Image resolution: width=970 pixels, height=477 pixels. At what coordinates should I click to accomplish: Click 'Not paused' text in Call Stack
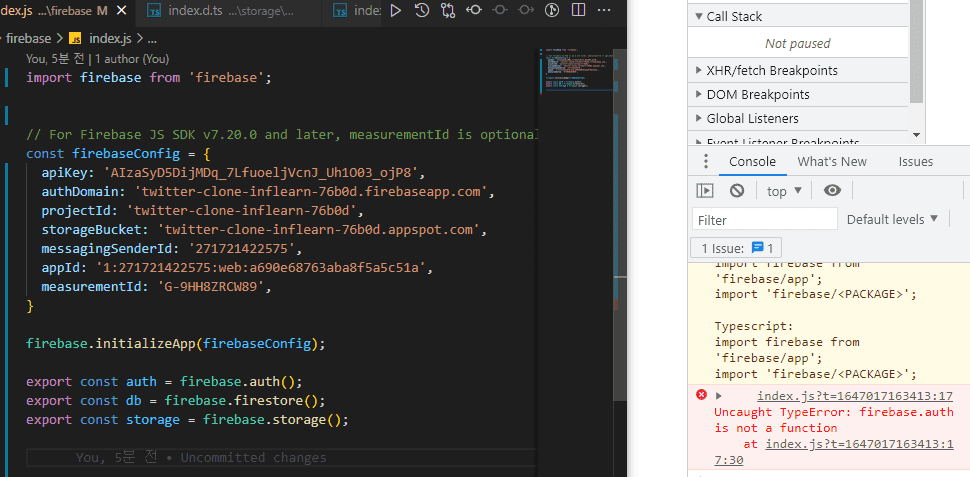point(797,44)
